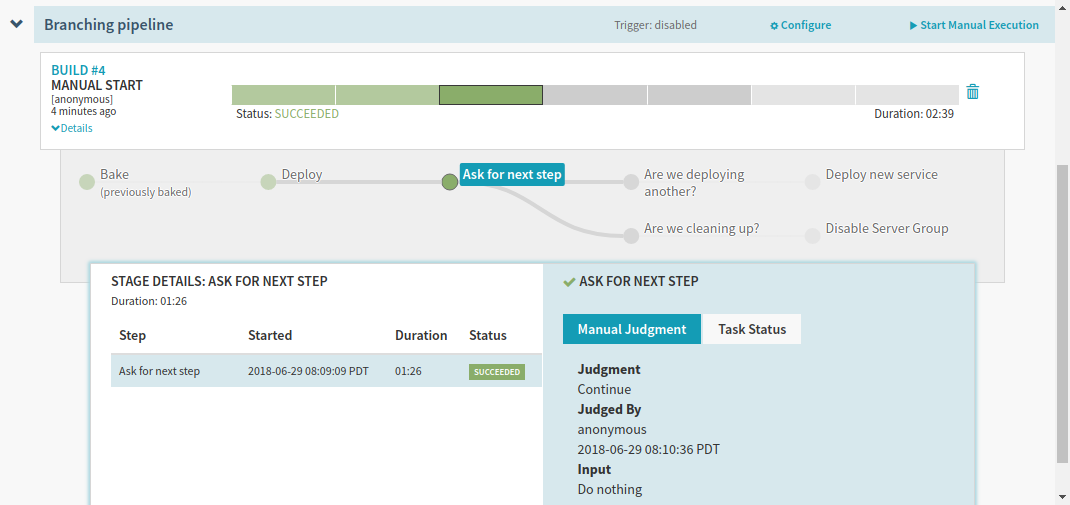Click the Configure gear link

[800, 25]
